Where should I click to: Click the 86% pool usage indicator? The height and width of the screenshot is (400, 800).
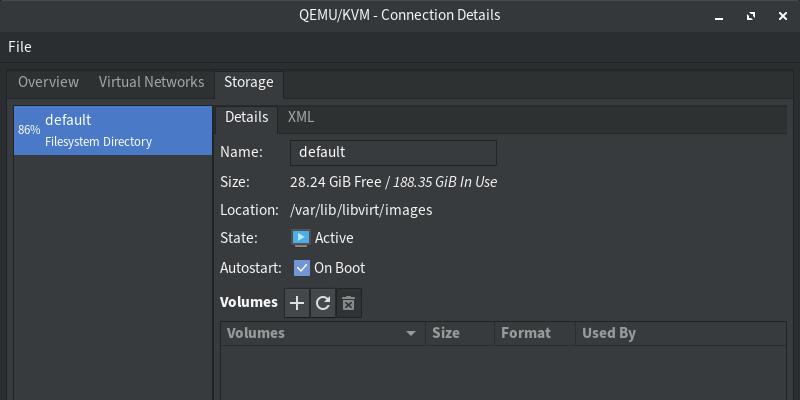[29, 130]
